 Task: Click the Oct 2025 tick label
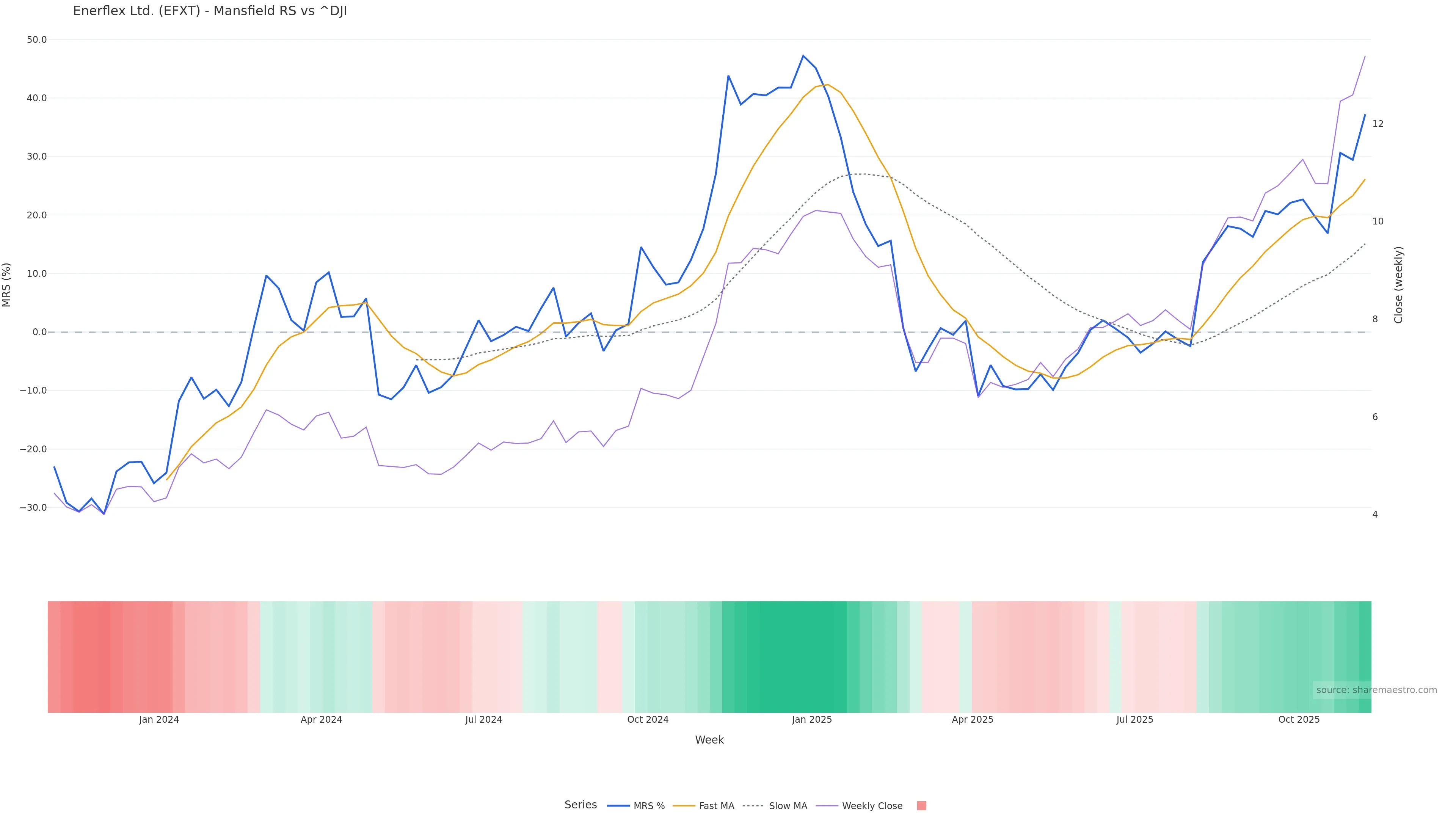[x=1299, y=720]
